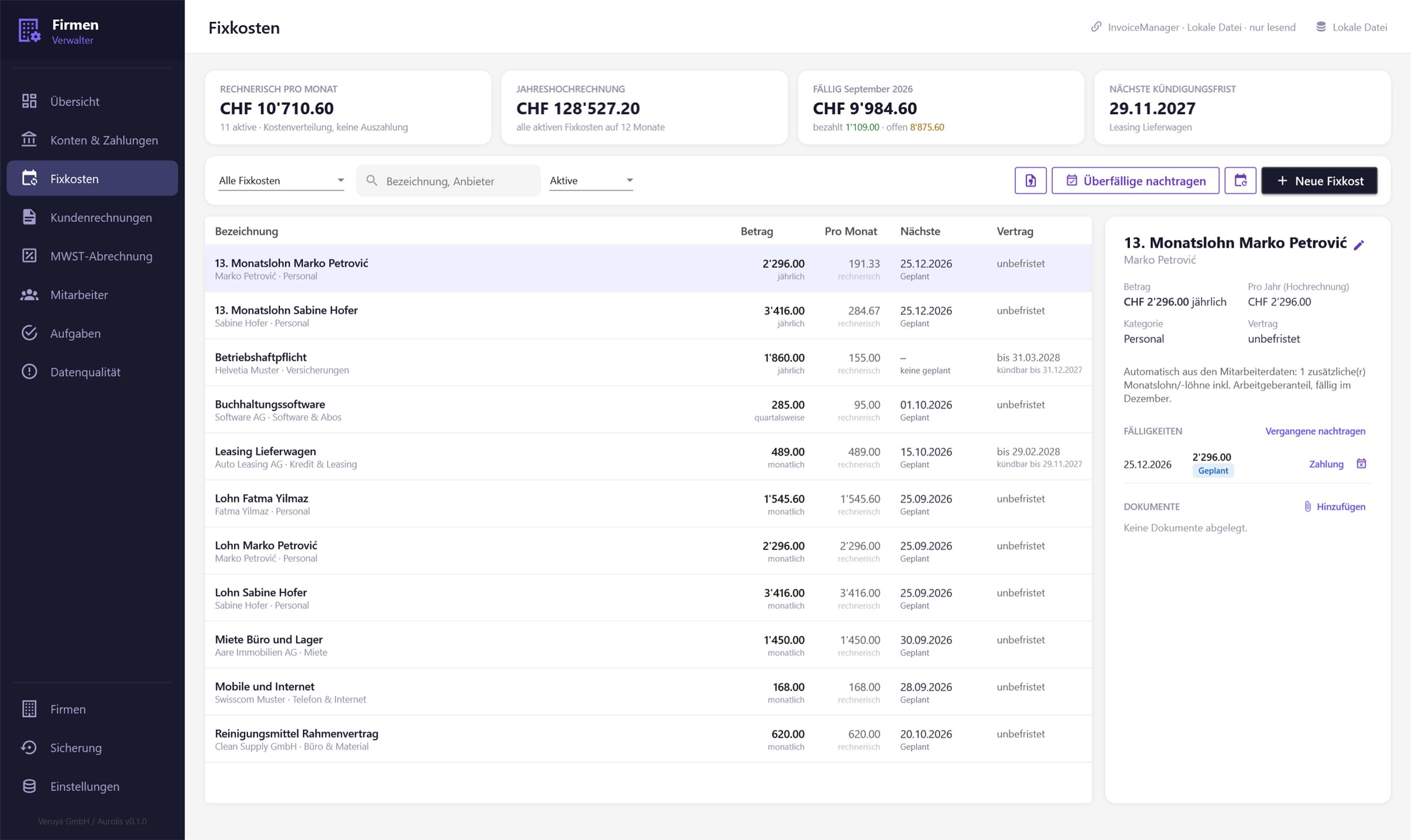This screenshot has height=840, width=1411.
Task: Select the Leasing Lieferwagen row
Action: click(x=648, y=457)
